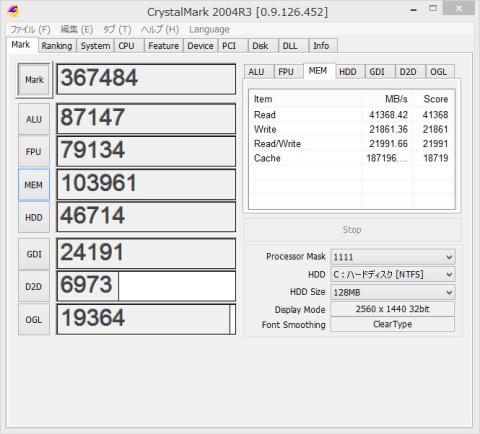The image size is (480, 434).
Task: Click the CrystalMark app icon in title bar
Action: click(x=14, y=11)
